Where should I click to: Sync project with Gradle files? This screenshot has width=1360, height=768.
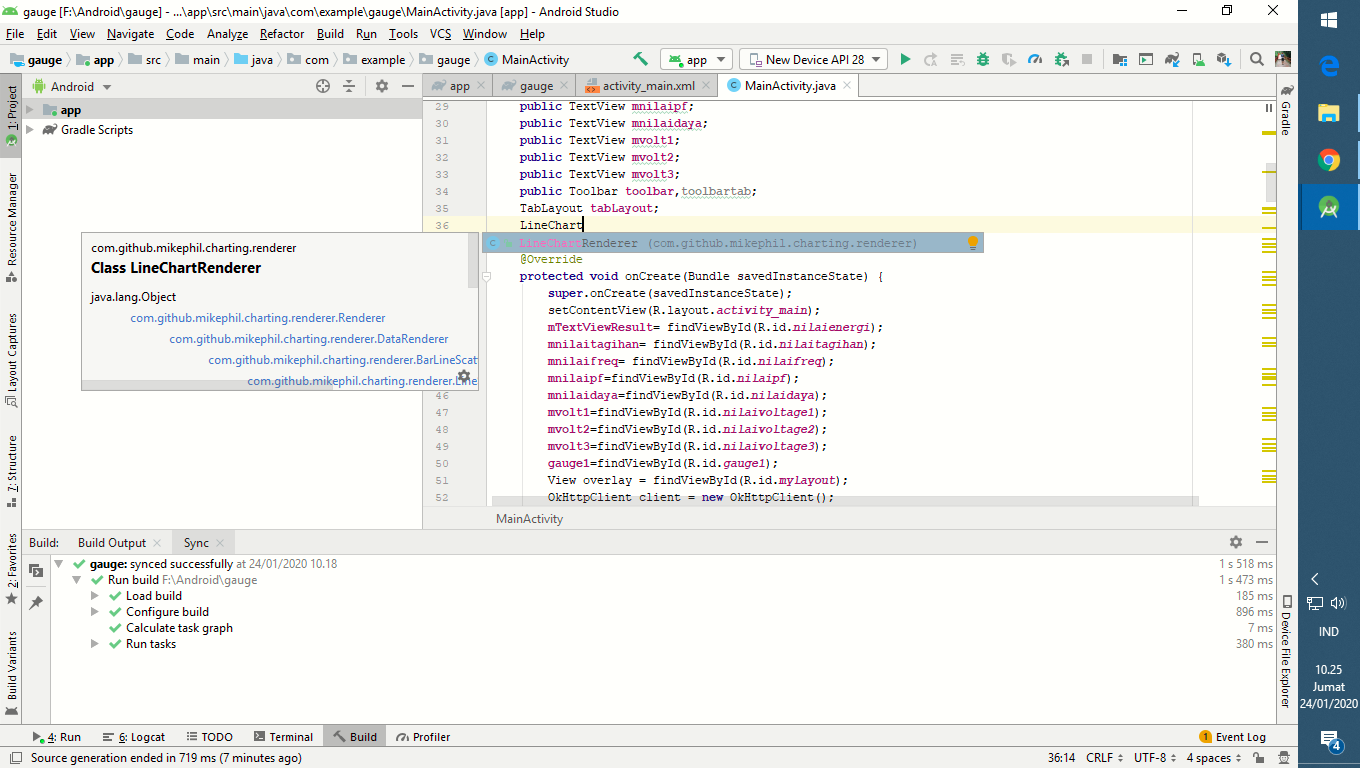pyautogui.click(x=1172, y=58)
